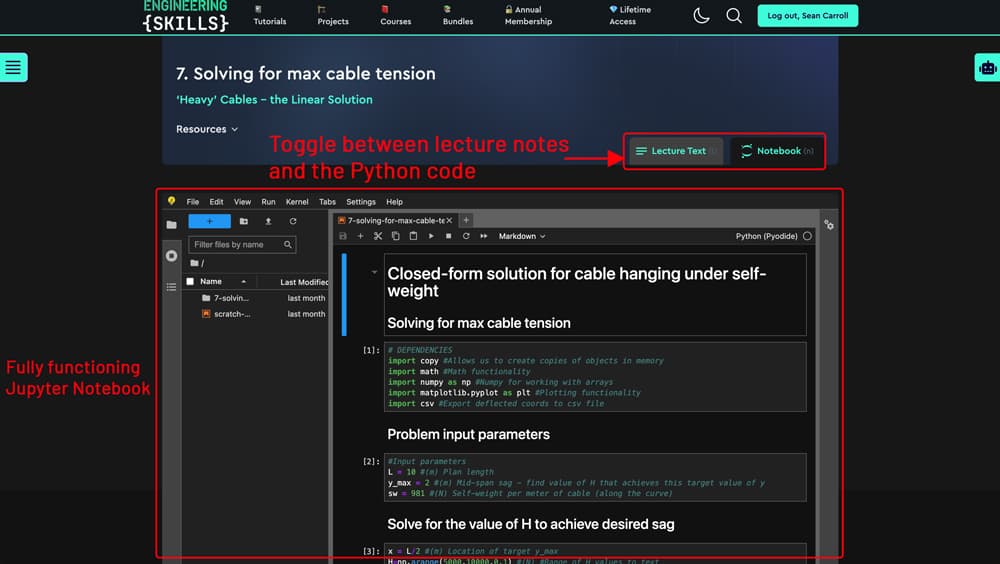Click the upload files icon
The image size is (1000, 564).
tap(268, 221)
